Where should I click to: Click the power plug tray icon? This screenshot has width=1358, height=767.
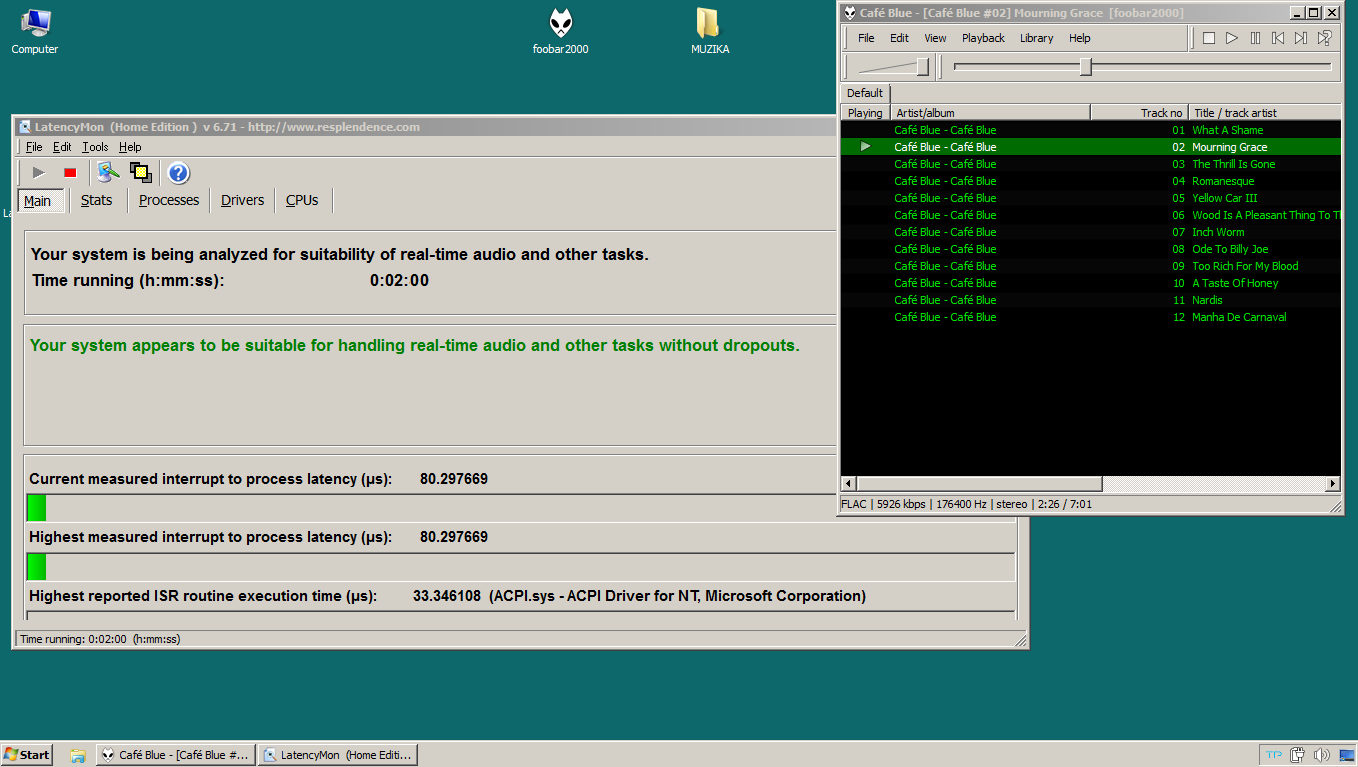tap(1298, 755)
